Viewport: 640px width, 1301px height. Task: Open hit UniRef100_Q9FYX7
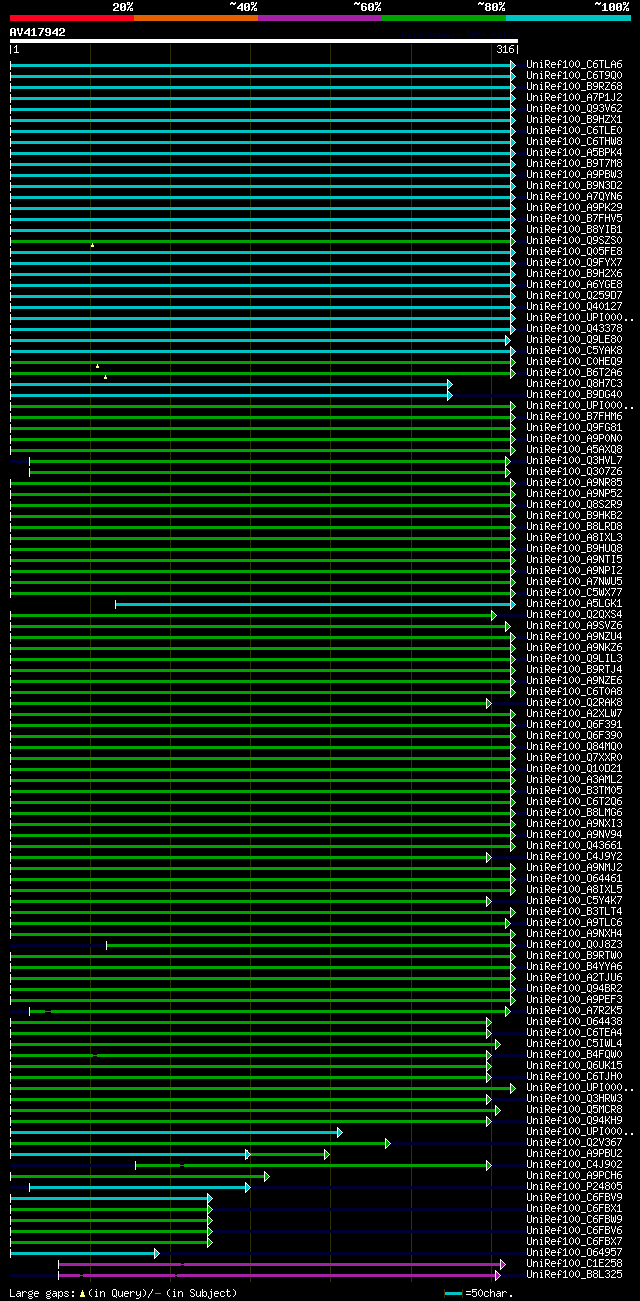tap(574, 262)
